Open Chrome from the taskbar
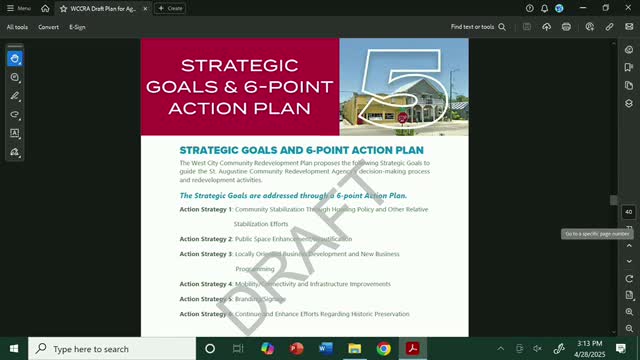This screenshot has height=360, width=640. tap(383, 349)
